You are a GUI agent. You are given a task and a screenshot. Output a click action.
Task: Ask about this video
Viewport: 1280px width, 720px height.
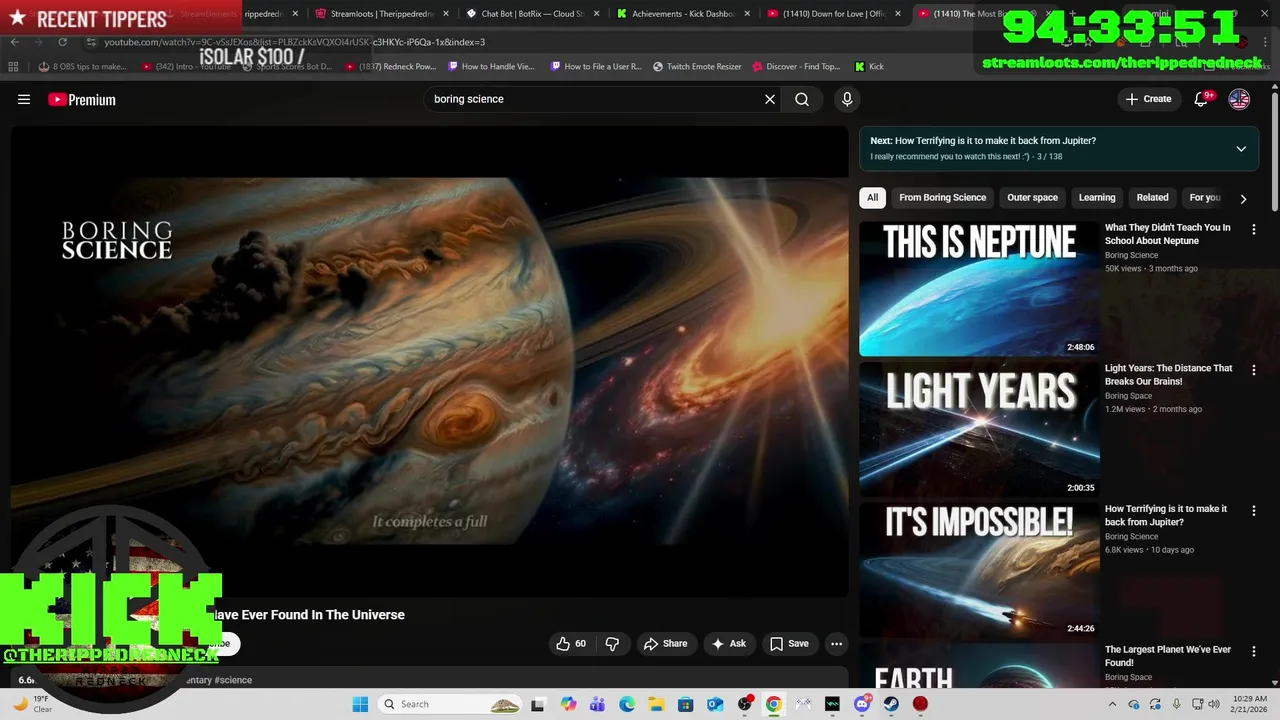[728, 644]
